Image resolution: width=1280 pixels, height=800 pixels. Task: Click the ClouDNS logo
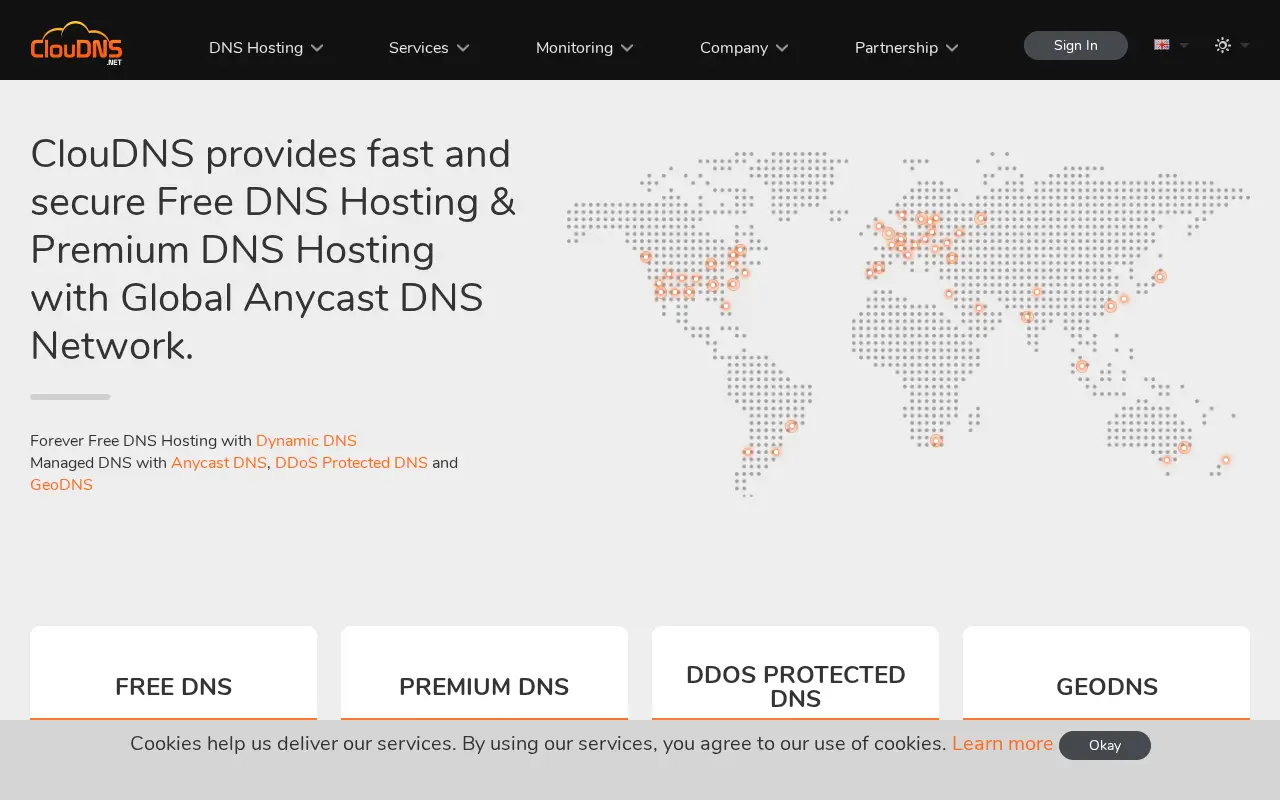77,43
